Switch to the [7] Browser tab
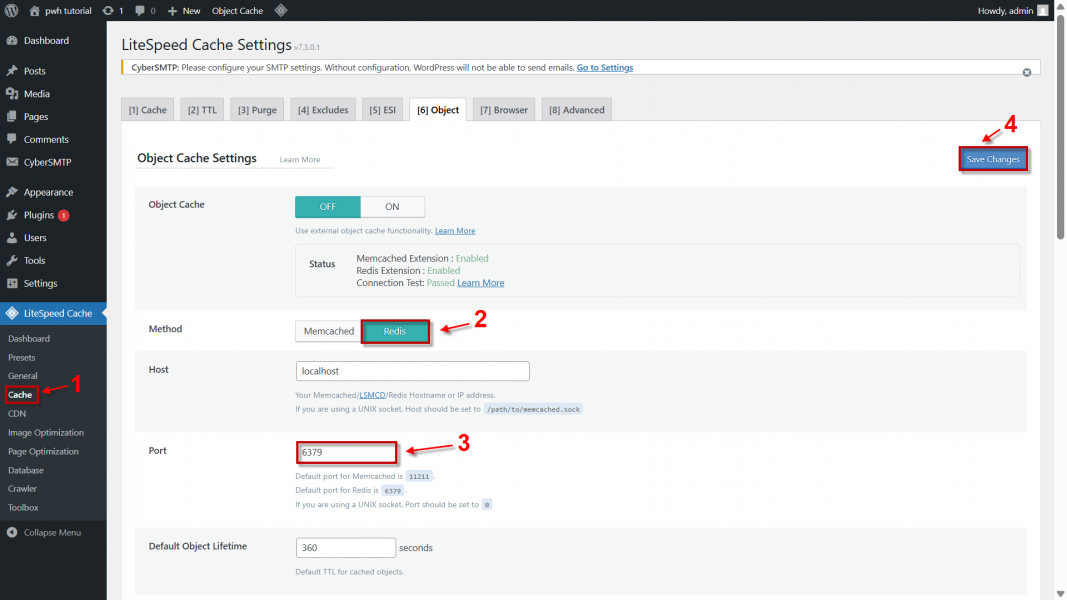This screenshot has width=1067, height=600. point(504,110)
